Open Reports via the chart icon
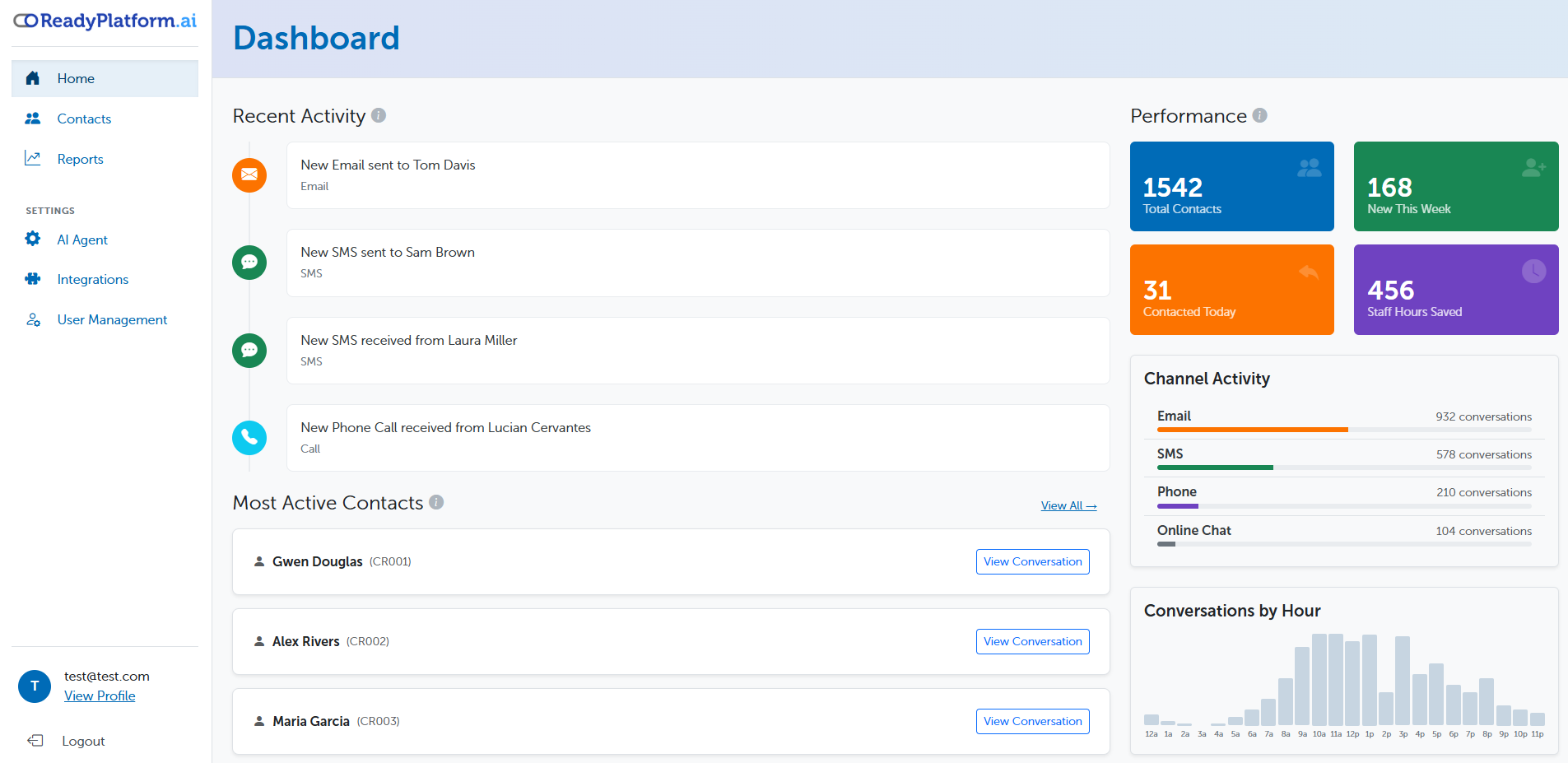This screenshot has width=1568, height=763. (x=33, y=158)
